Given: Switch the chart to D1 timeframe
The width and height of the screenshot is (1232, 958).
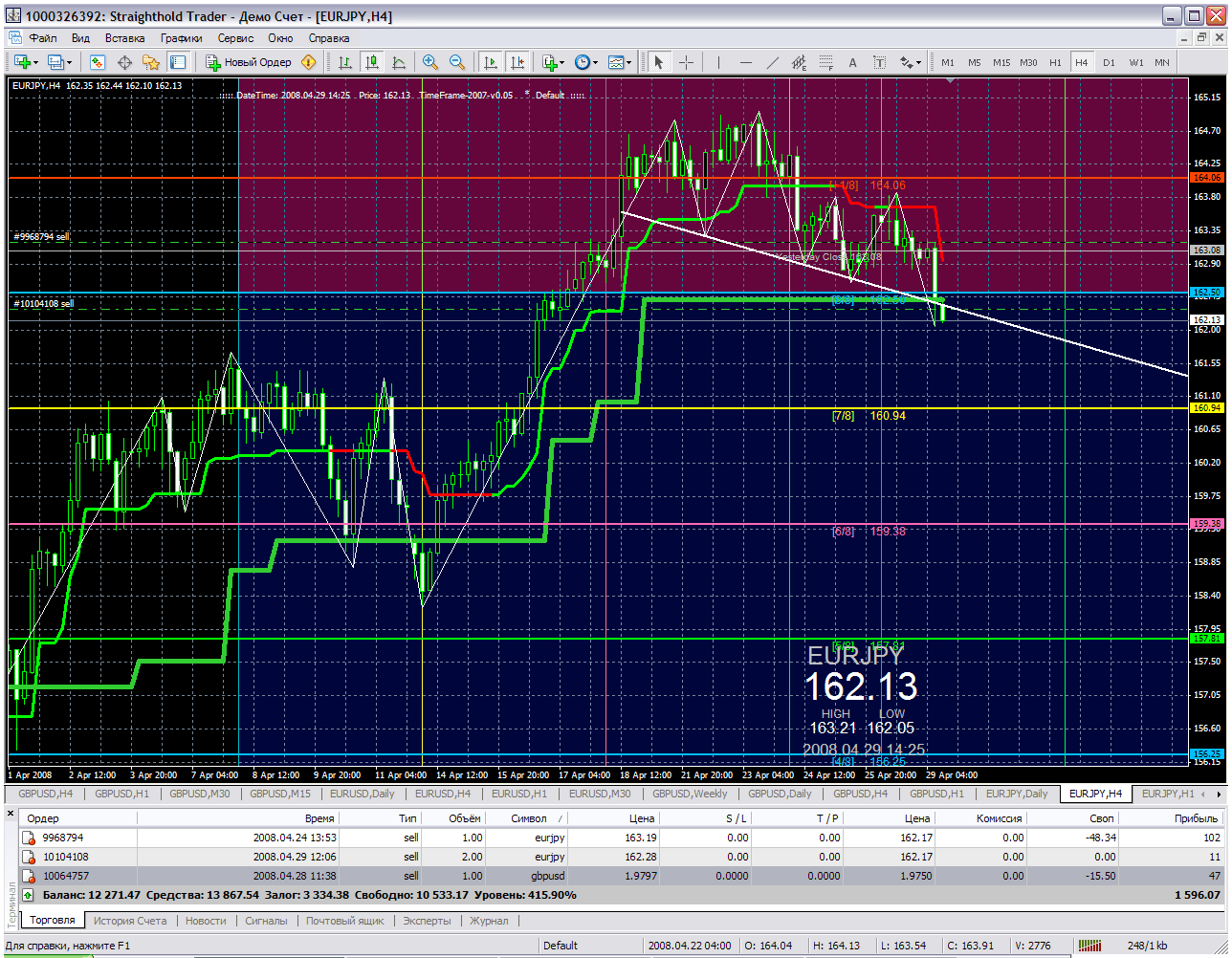Looking at the screenshot, I should coord(1109,62).
